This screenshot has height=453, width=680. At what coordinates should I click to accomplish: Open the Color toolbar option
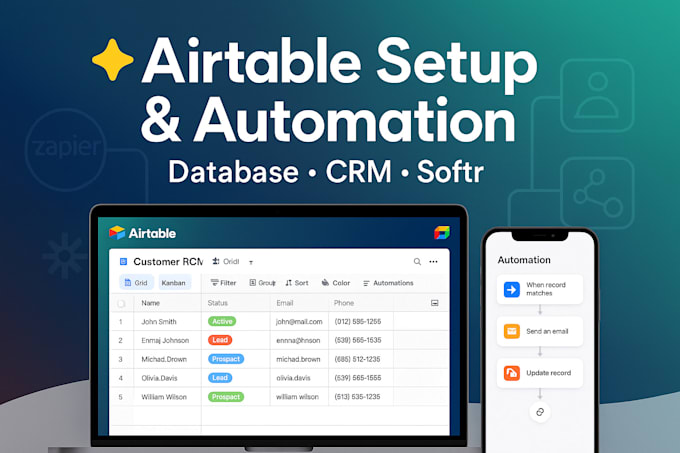tap(336, 283)
